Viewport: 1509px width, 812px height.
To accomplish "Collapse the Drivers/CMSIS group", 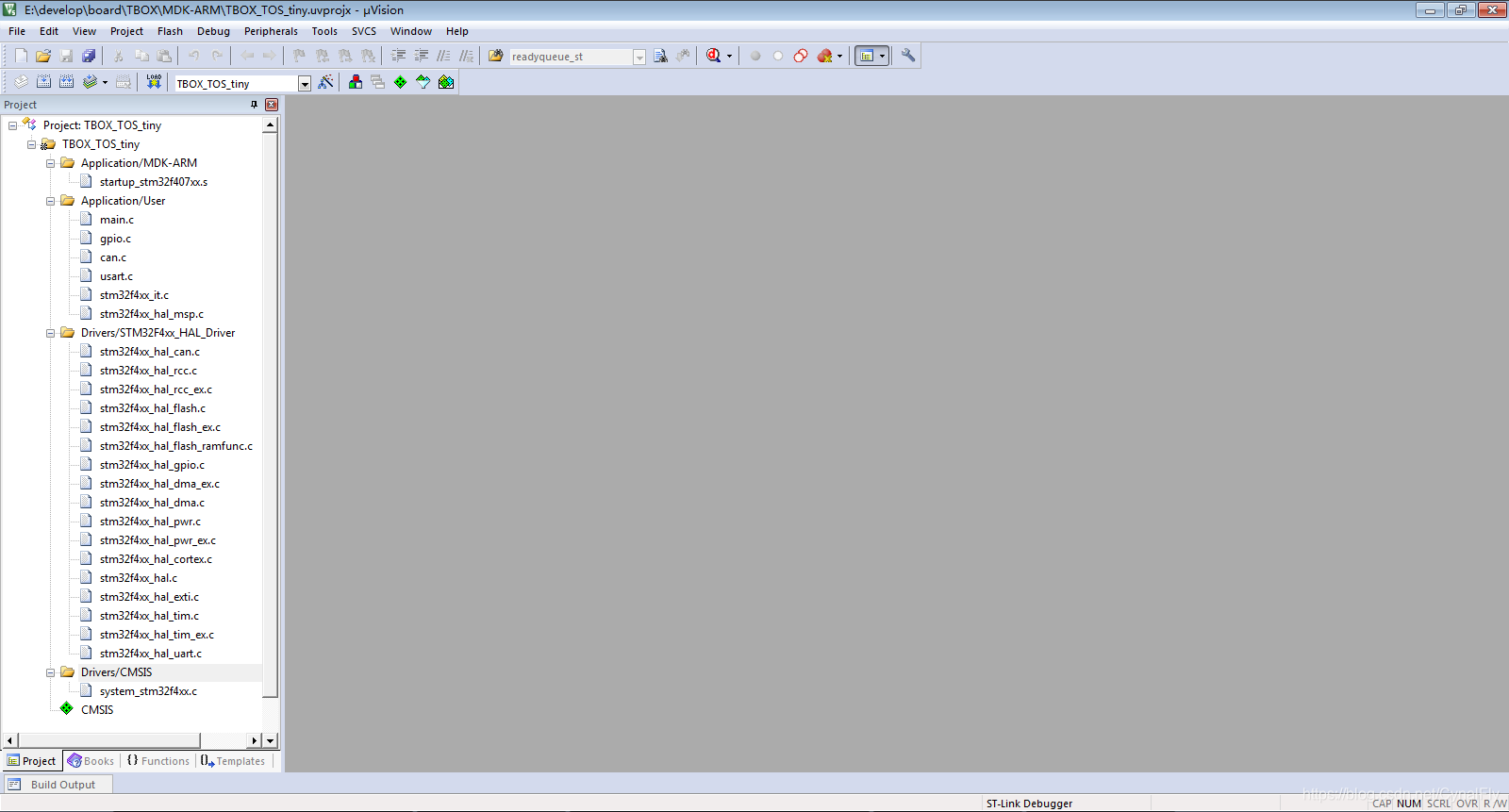I will click(51, 672).
